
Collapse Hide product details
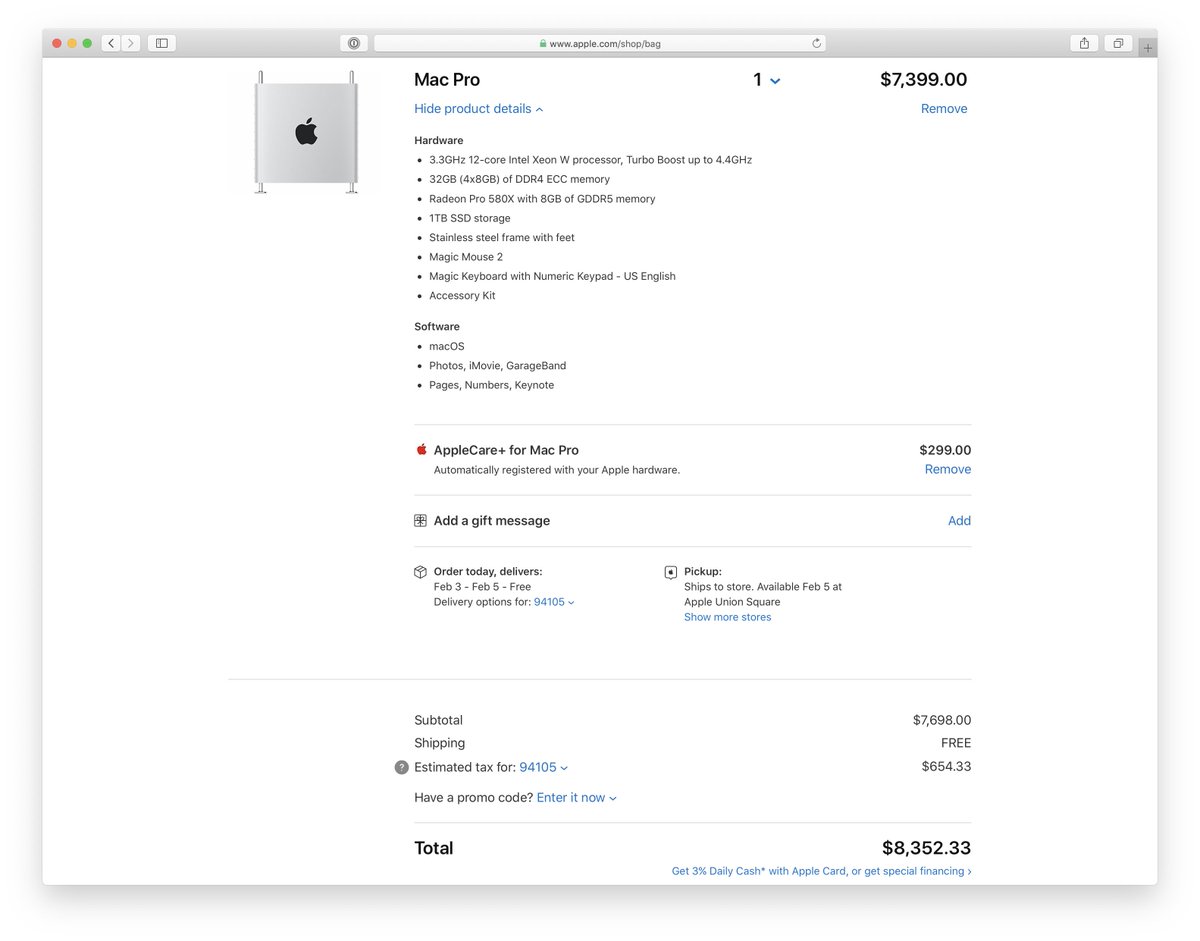[x=479, y=109]
